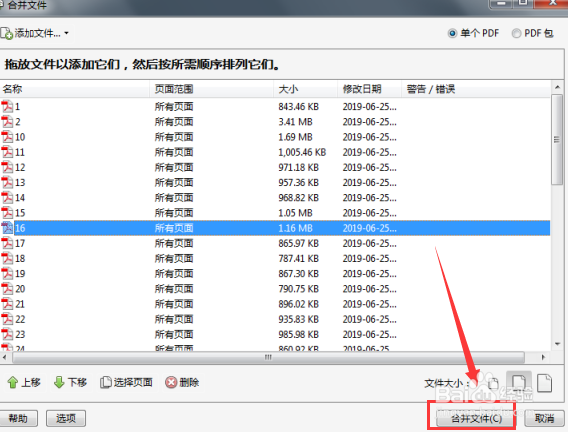Click the PDF icon of file 11

(7, 152)
